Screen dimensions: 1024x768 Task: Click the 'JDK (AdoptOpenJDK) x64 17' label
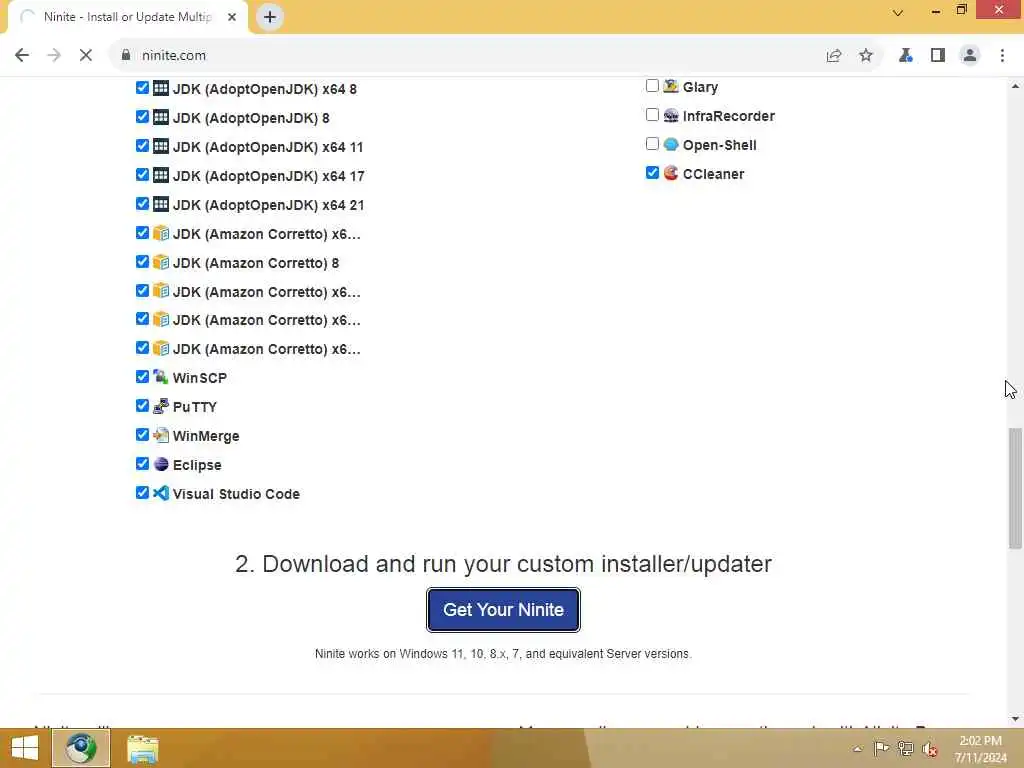268,176
